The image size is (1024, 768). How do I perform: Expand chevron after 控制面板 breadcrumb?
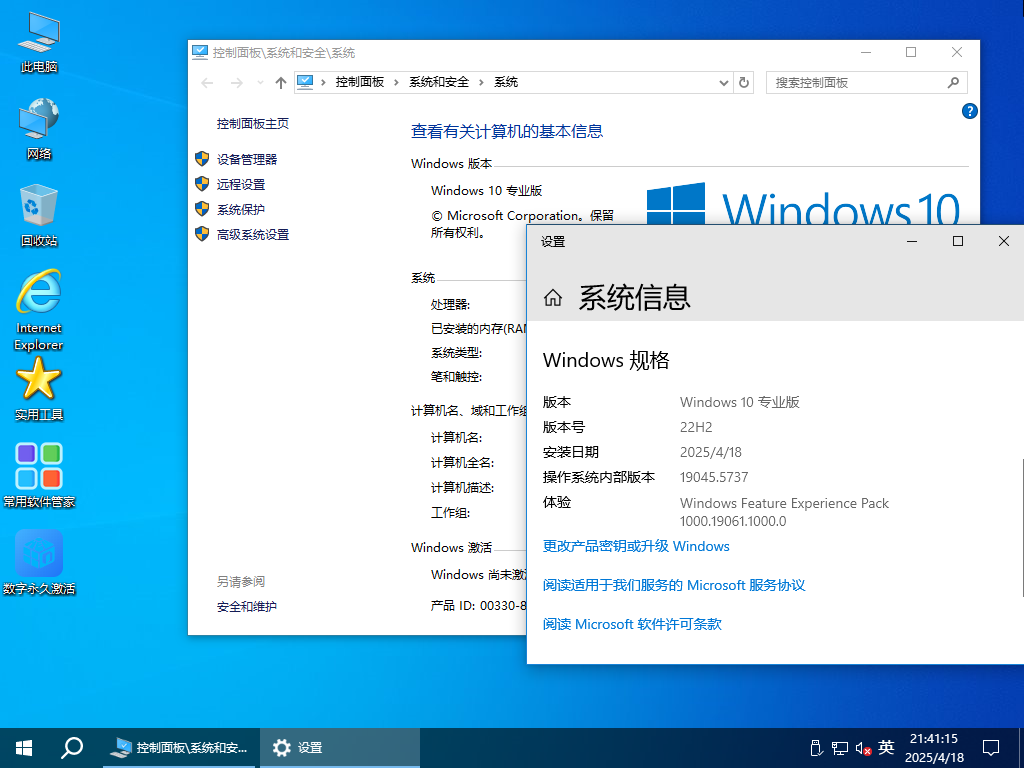(396, 82)
